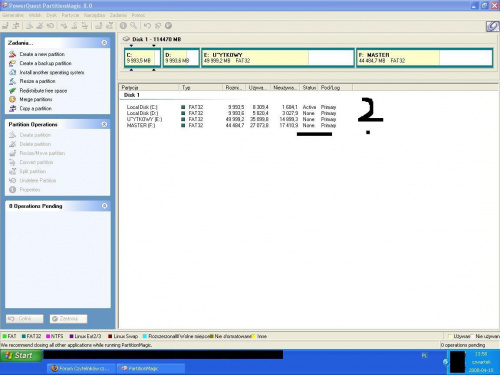Click the 0 operations pending status text
Image resolution: width=500 pixels, height=375 pixels.
pos(463,345)
